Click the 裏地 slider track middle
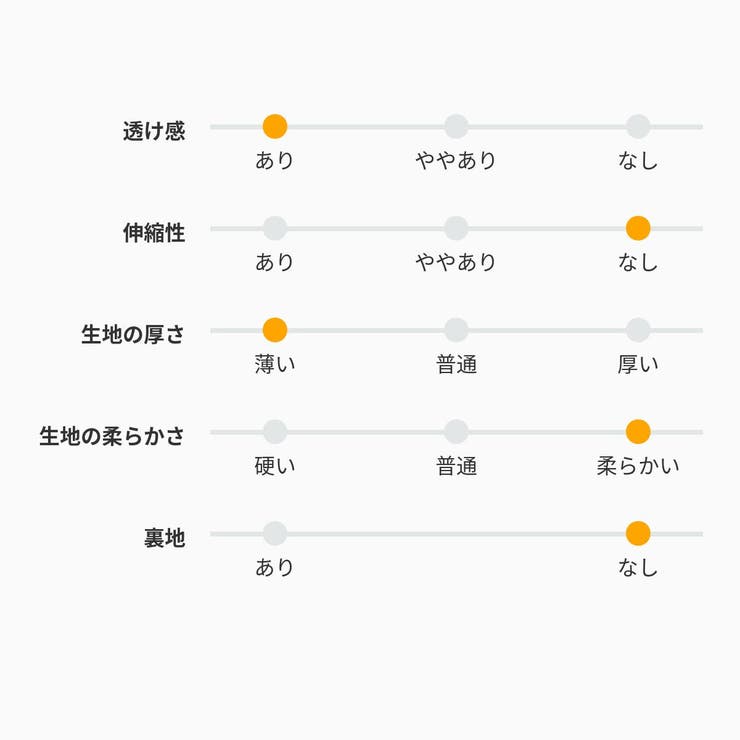740x740 pixels. click(456, 534)
